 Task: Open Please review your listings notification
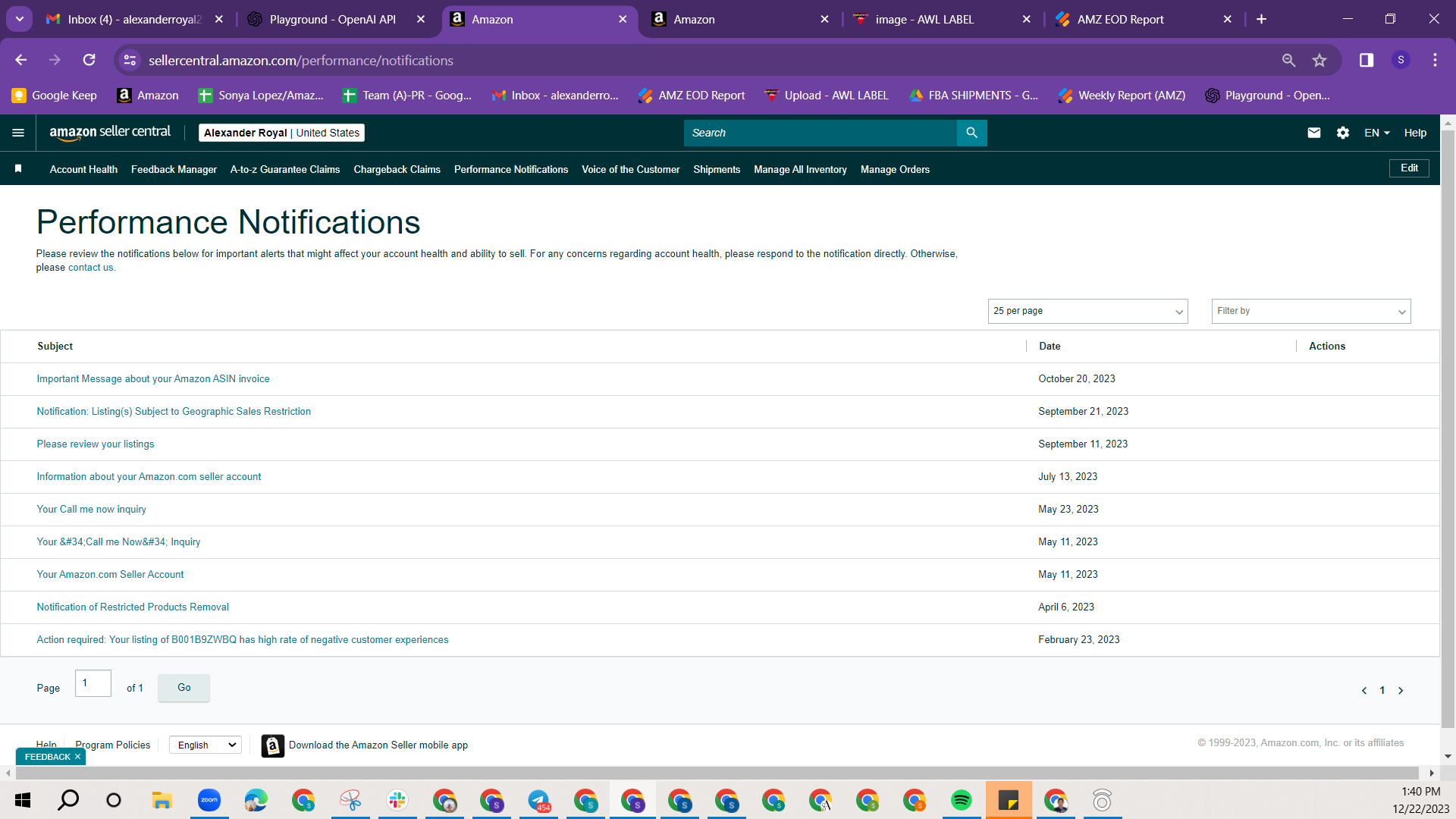point(96,444)
